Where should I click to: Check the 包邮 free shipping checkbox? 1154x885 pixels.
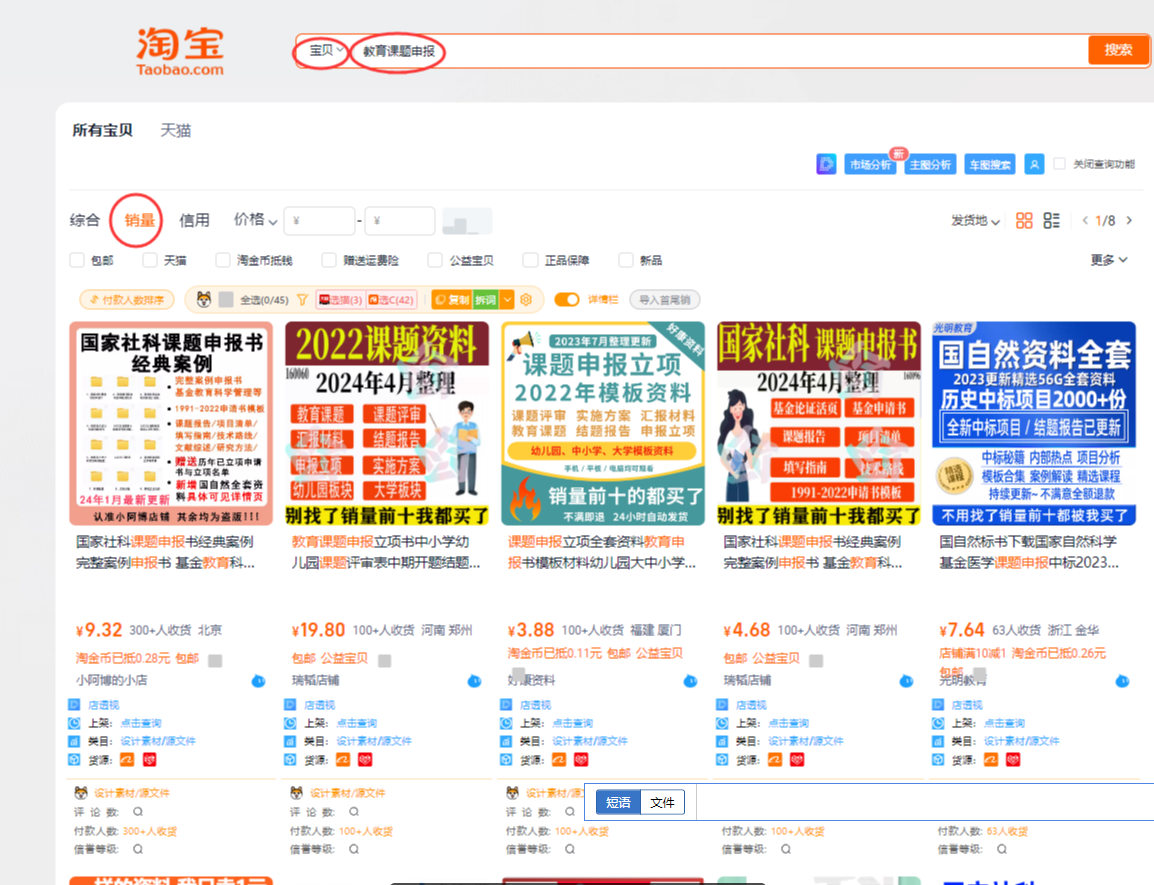(77, 260)
